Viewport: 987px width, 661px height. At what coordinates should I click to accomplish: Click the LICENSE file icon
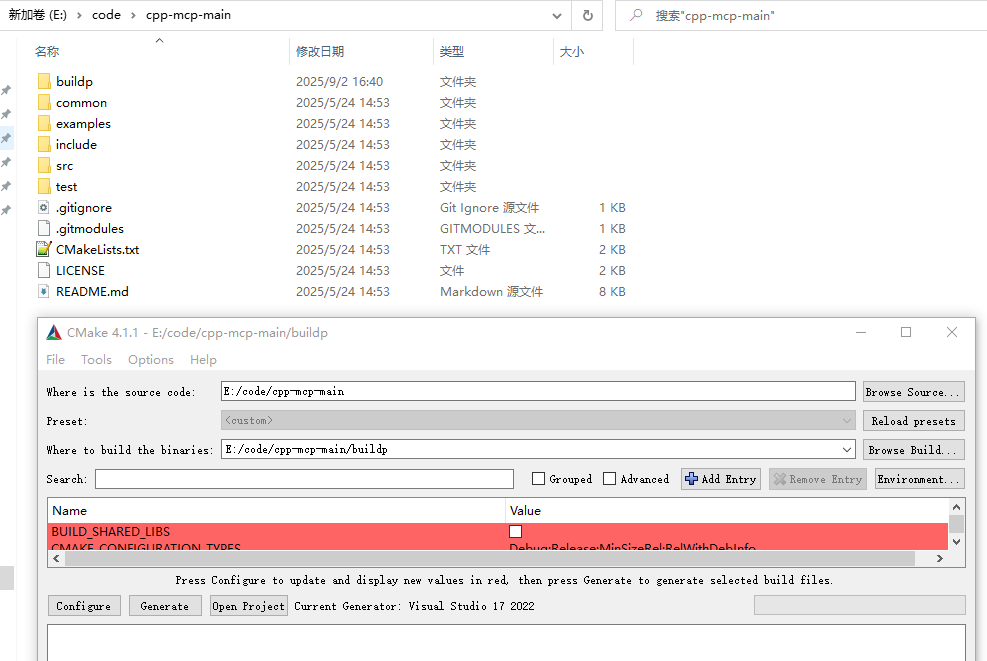43,271
